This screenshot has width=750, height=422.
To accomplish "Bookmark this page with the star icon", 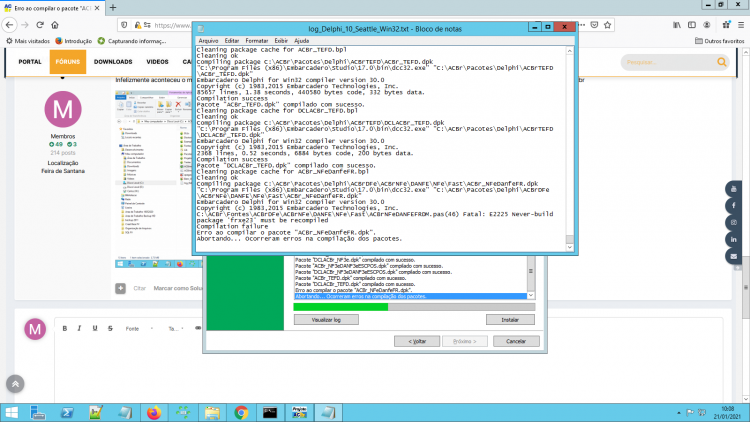I will (607, 25).
